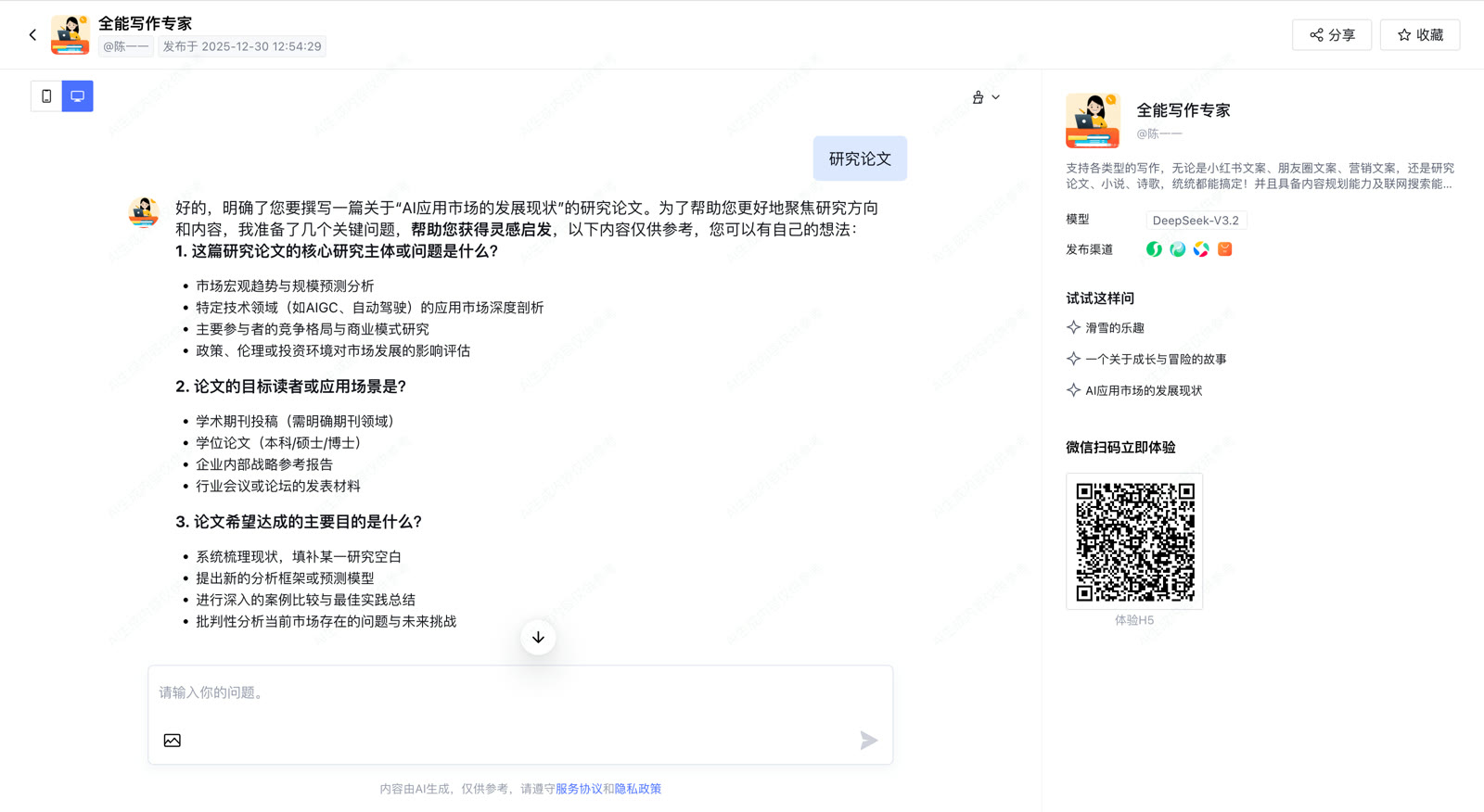Click the image upload icon
The image size is (1484, 812).
(x=173, y=741)
